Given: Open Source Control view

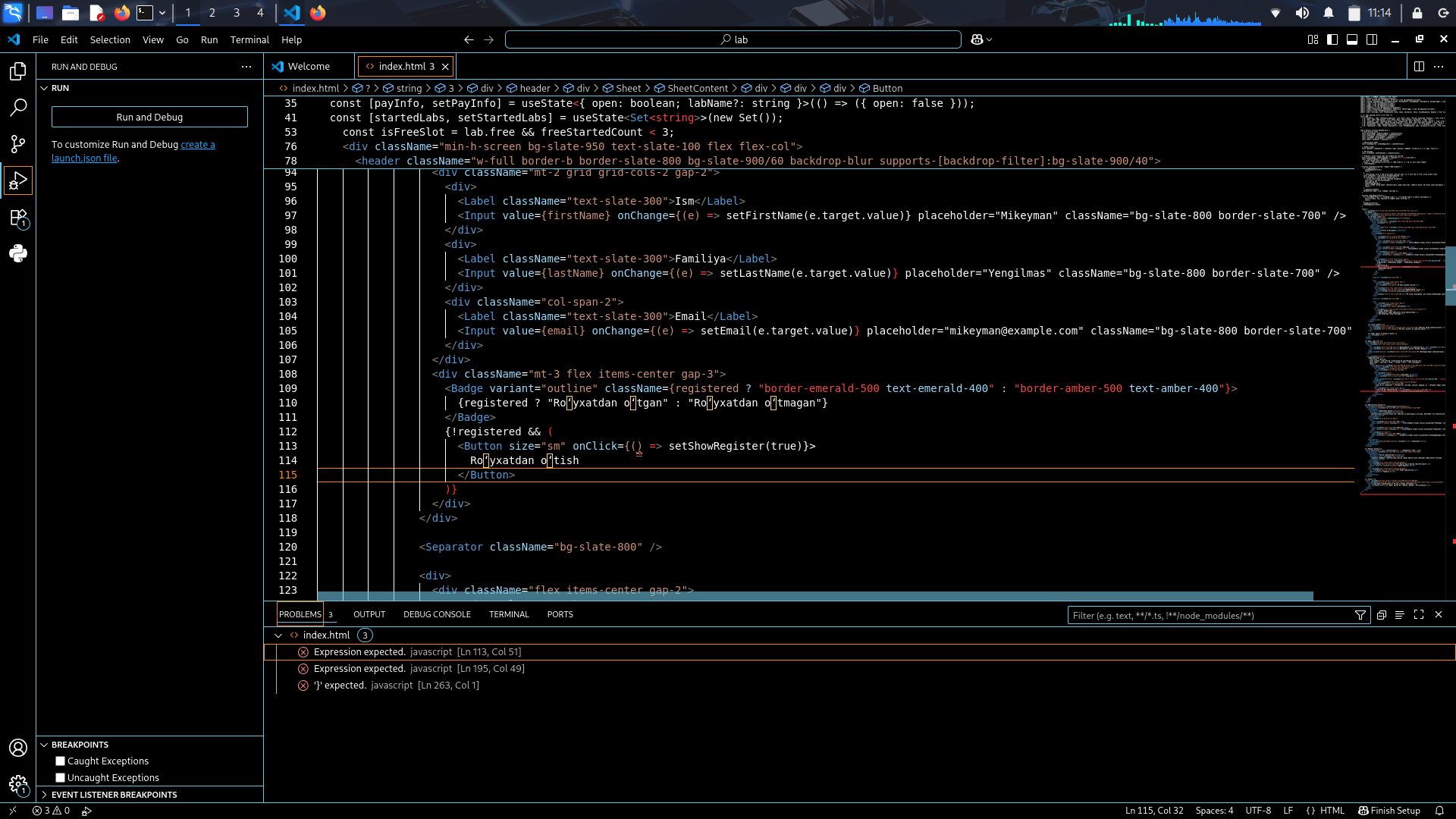Looking at the screenshot, I should point(18,144).
